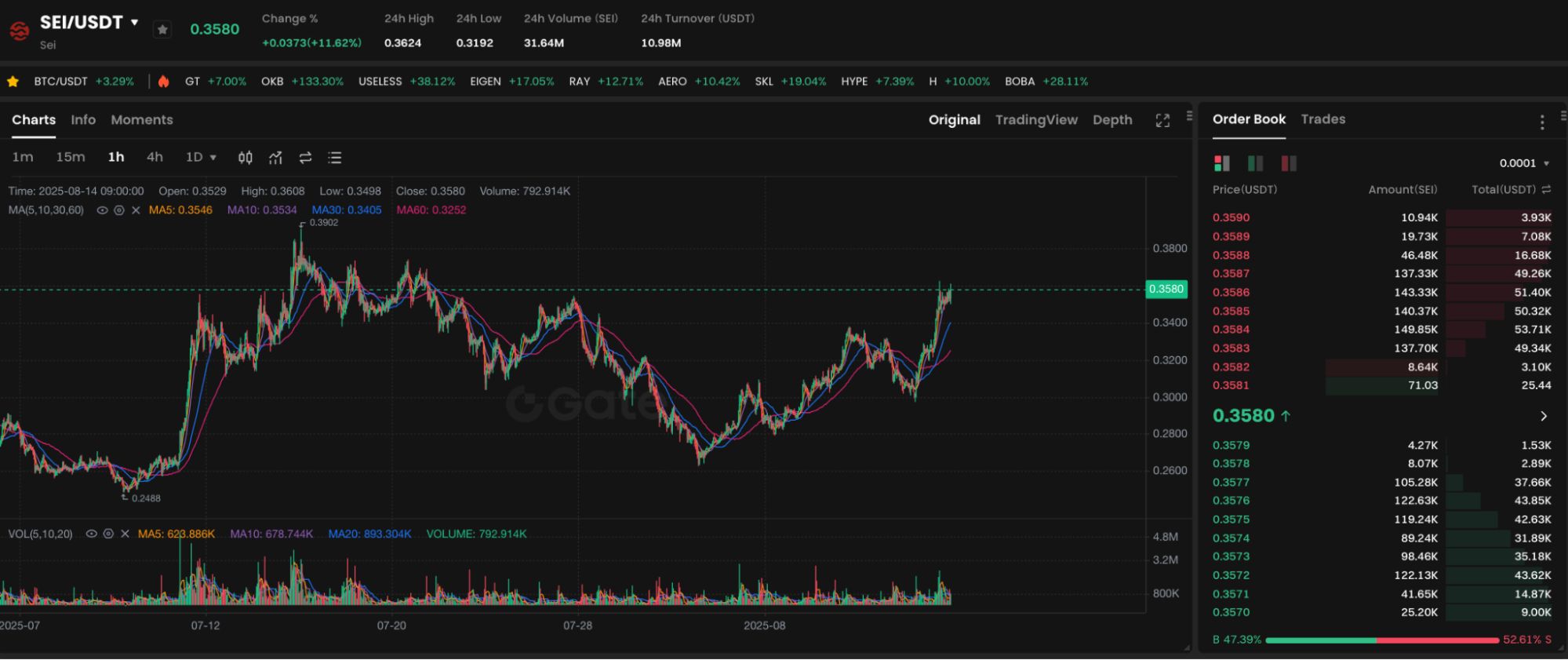Click the list settings icon in chart toolbar

click(x=335, y=158)
